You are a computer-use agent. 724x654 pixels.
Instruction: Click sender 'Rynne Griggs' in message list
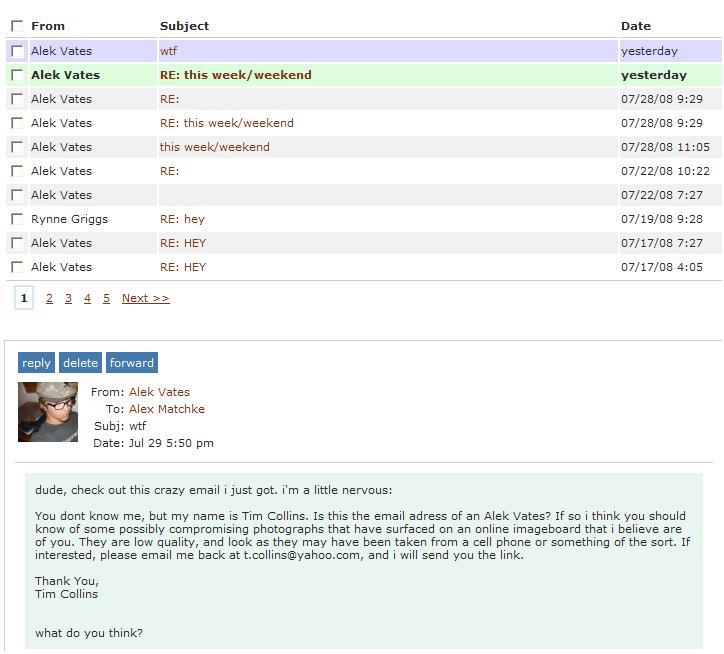(x=69, y=219)
